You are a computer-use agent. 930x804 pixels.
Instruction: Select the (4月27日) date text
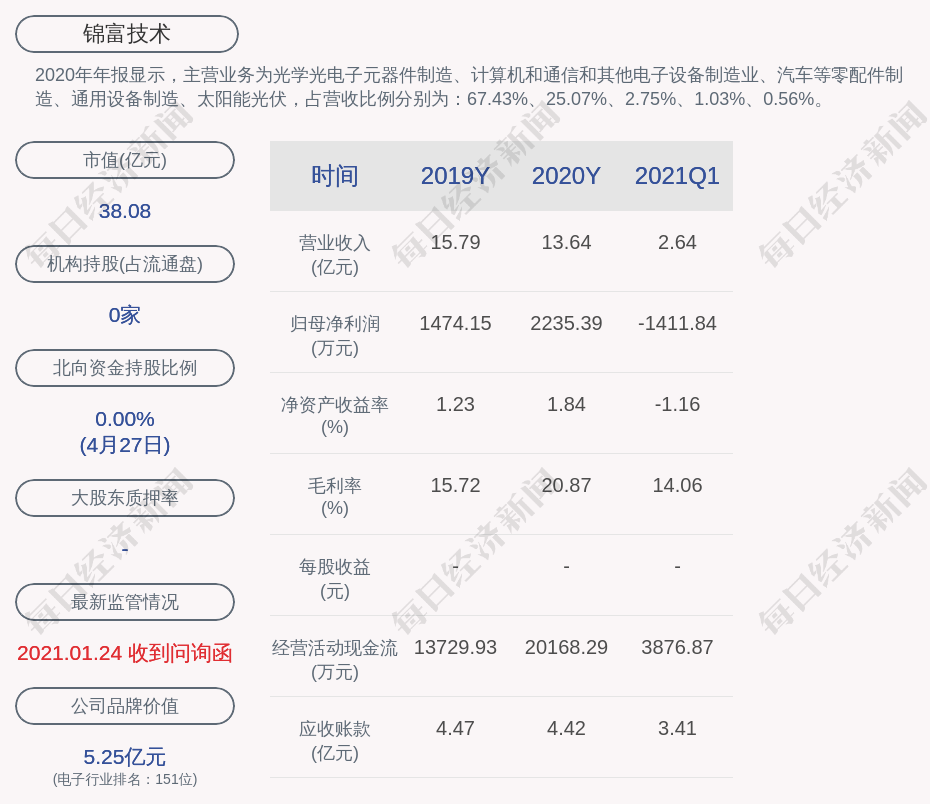(125, 445)
